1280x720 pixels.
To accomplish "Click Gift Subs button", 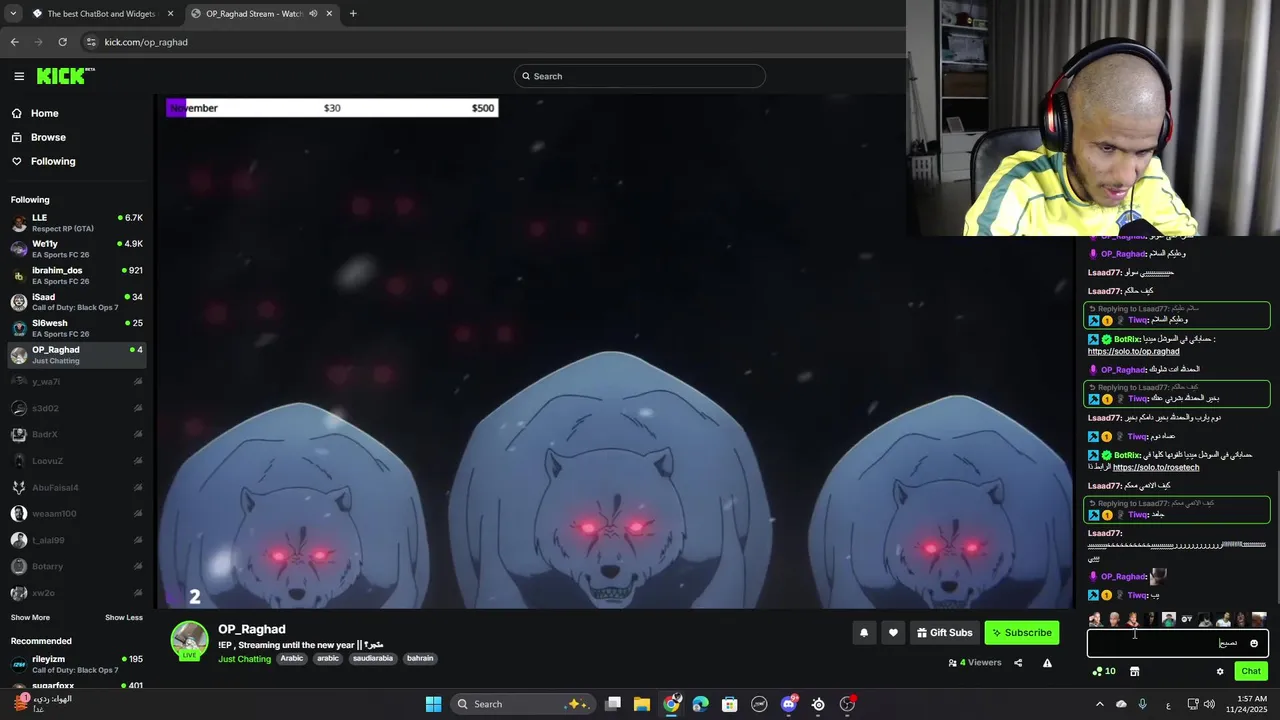I will (x=944, y=633).
